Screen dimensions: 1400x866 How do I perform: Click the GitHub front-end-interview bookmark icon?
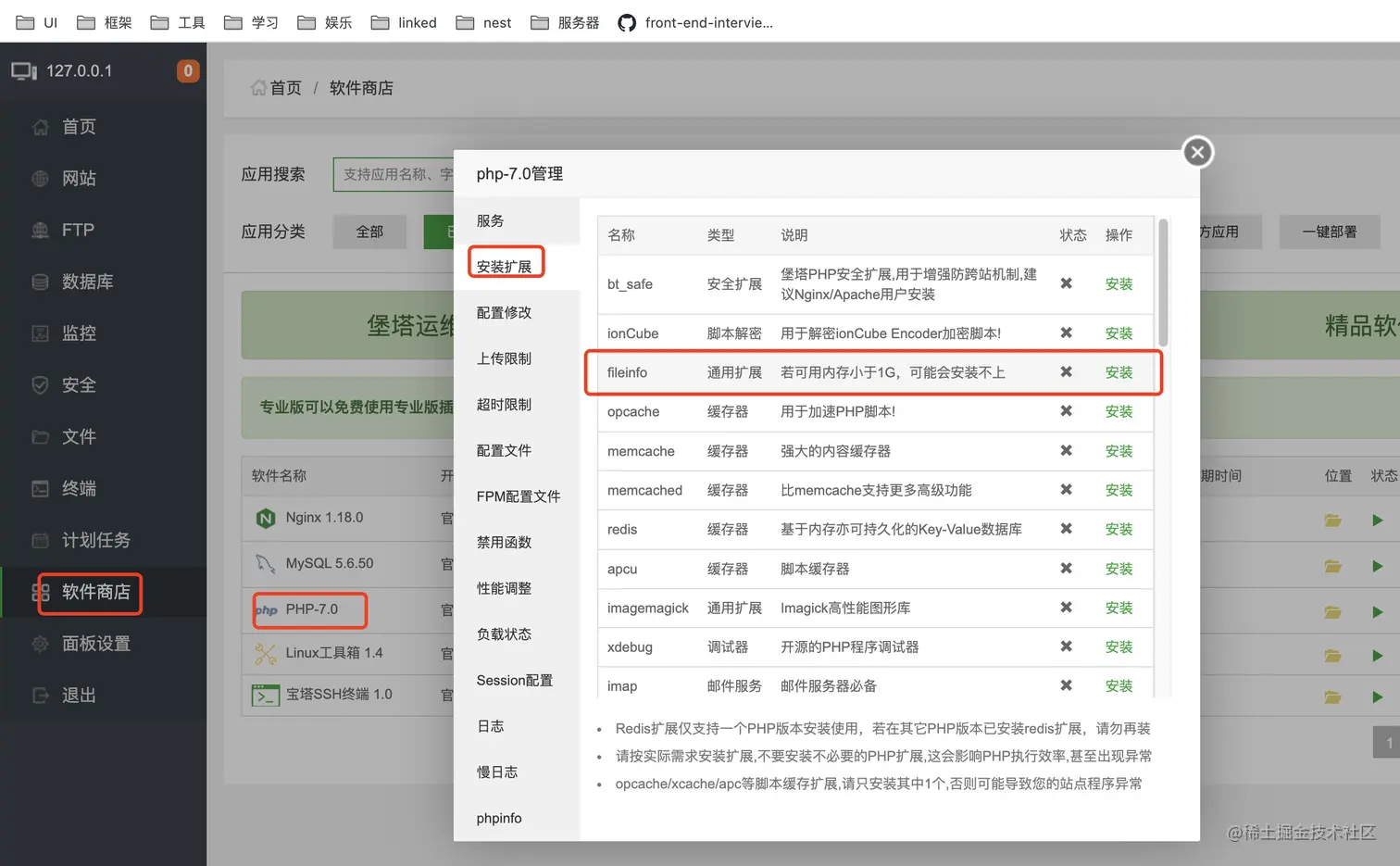(627, 22)
